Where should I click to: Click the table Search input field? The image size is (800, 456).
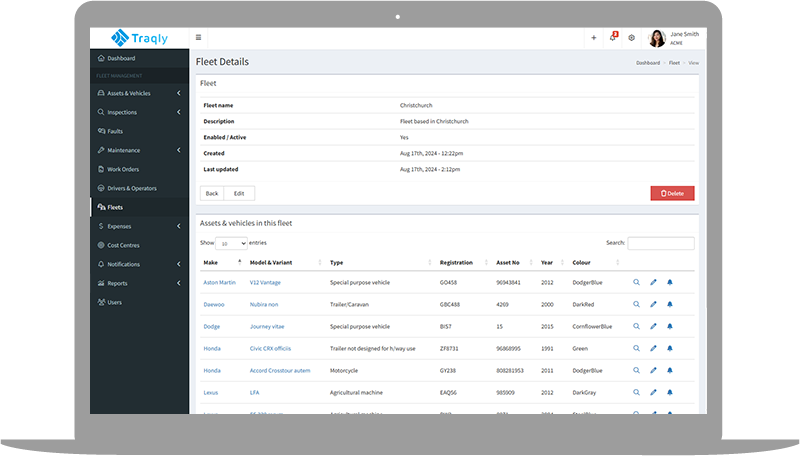661,243
